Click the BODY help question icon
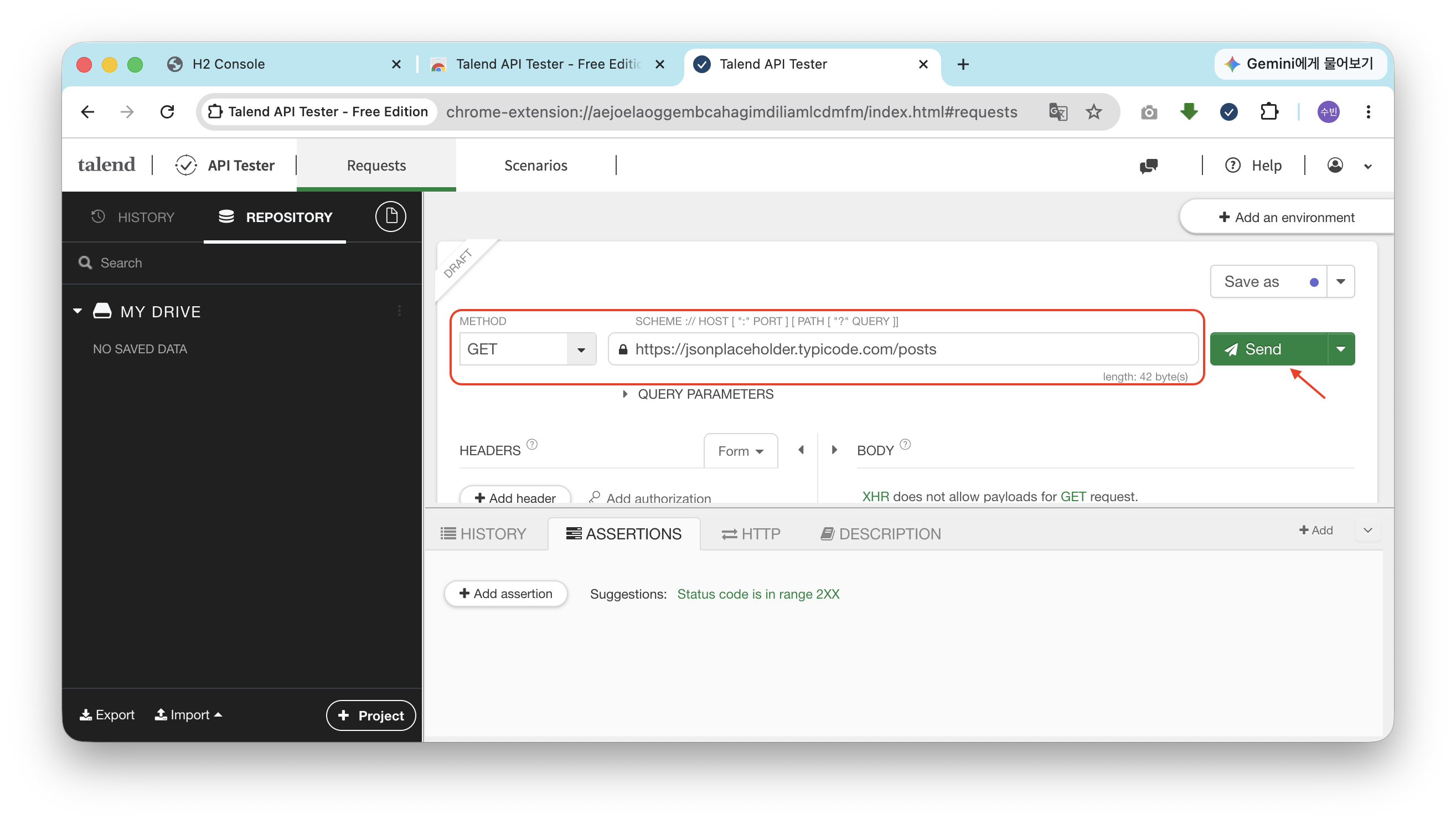 (x=905, y=444)
